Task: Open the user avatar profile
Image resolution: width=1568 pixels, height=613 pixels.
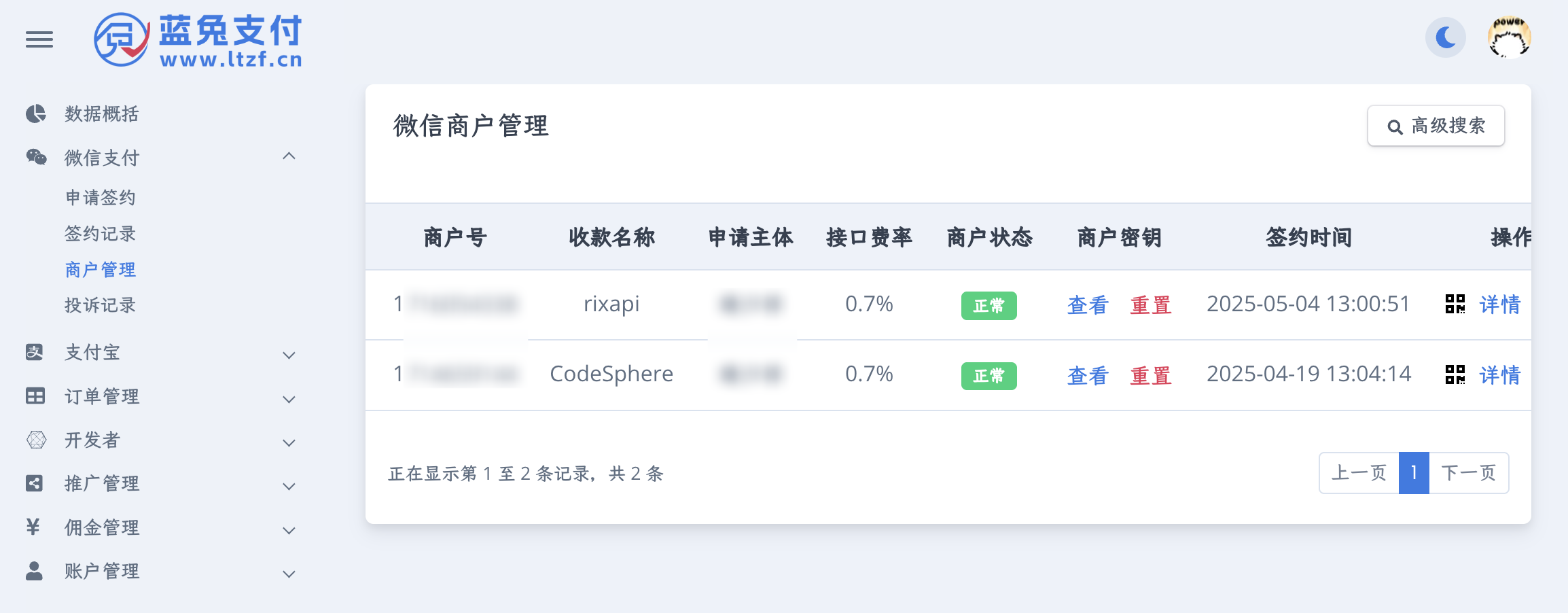Action: [1509, 37]
